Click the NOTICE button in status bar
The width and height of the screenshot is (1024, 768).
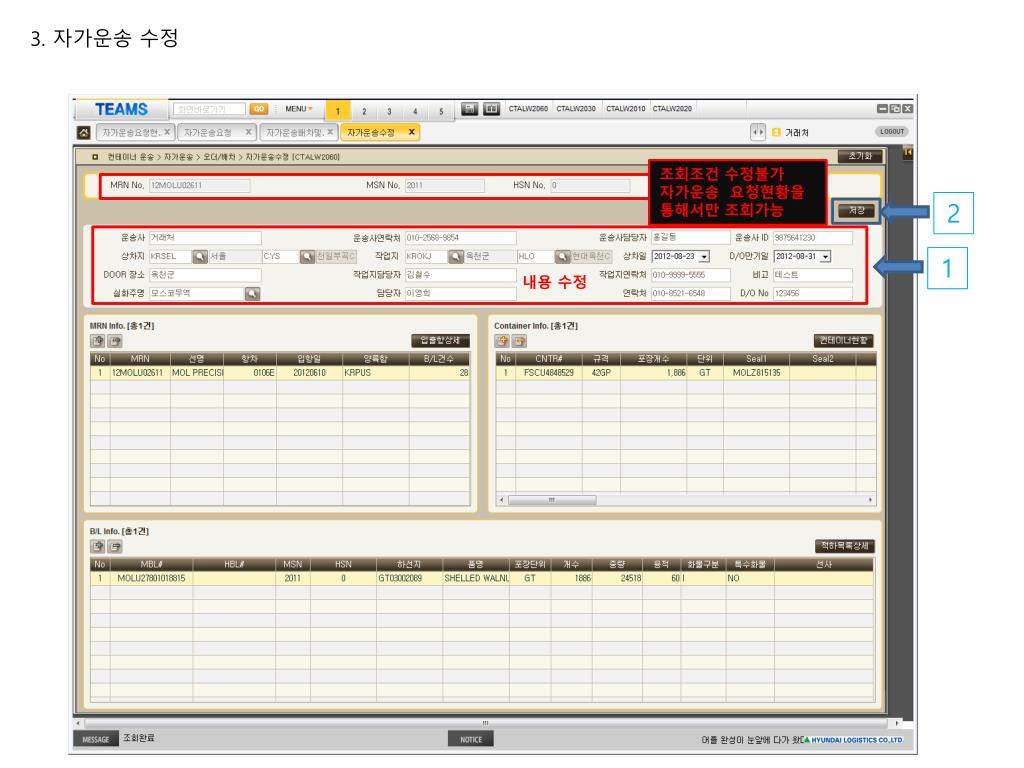471,739
